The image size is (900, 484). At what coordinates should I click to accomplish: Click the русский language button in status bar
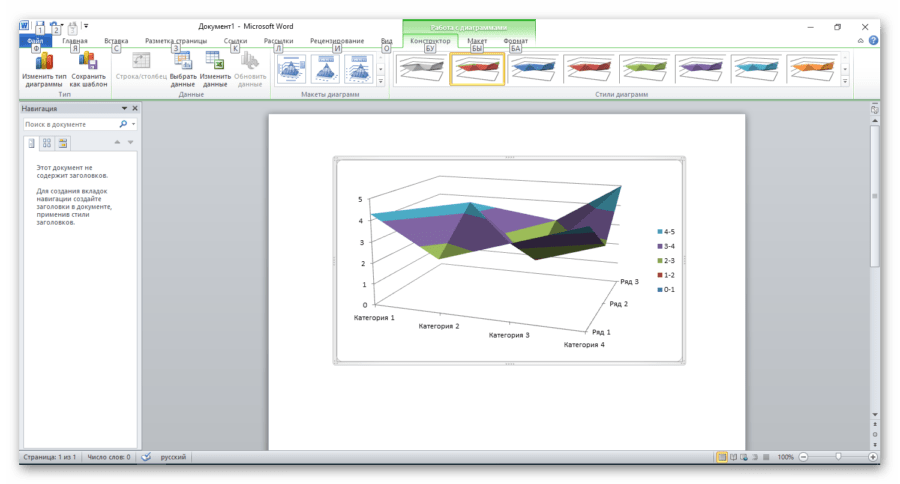point(174,457)
